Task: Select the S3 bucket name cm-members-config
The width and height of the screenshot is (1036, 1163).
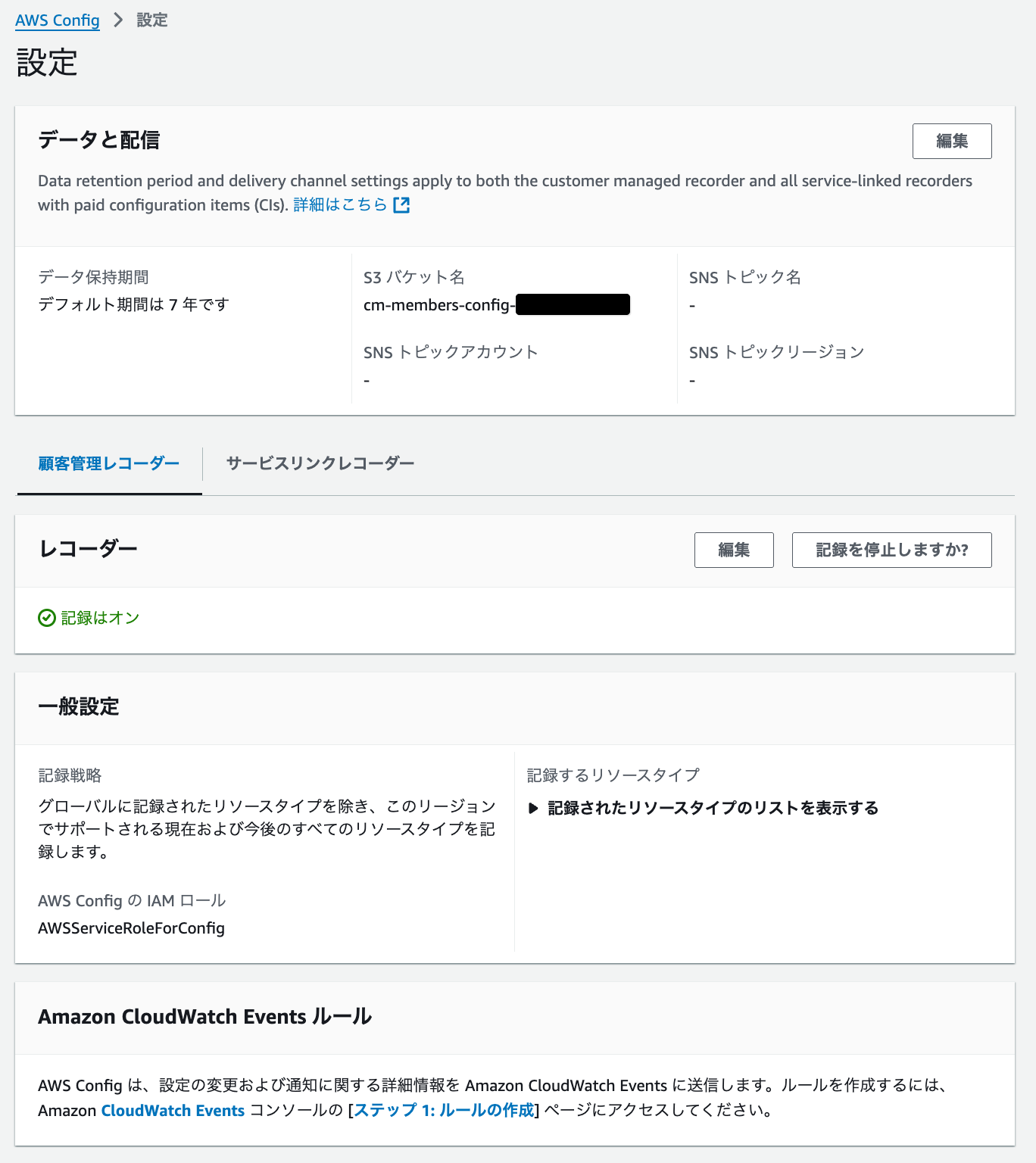Action: (x=439, y=305)
